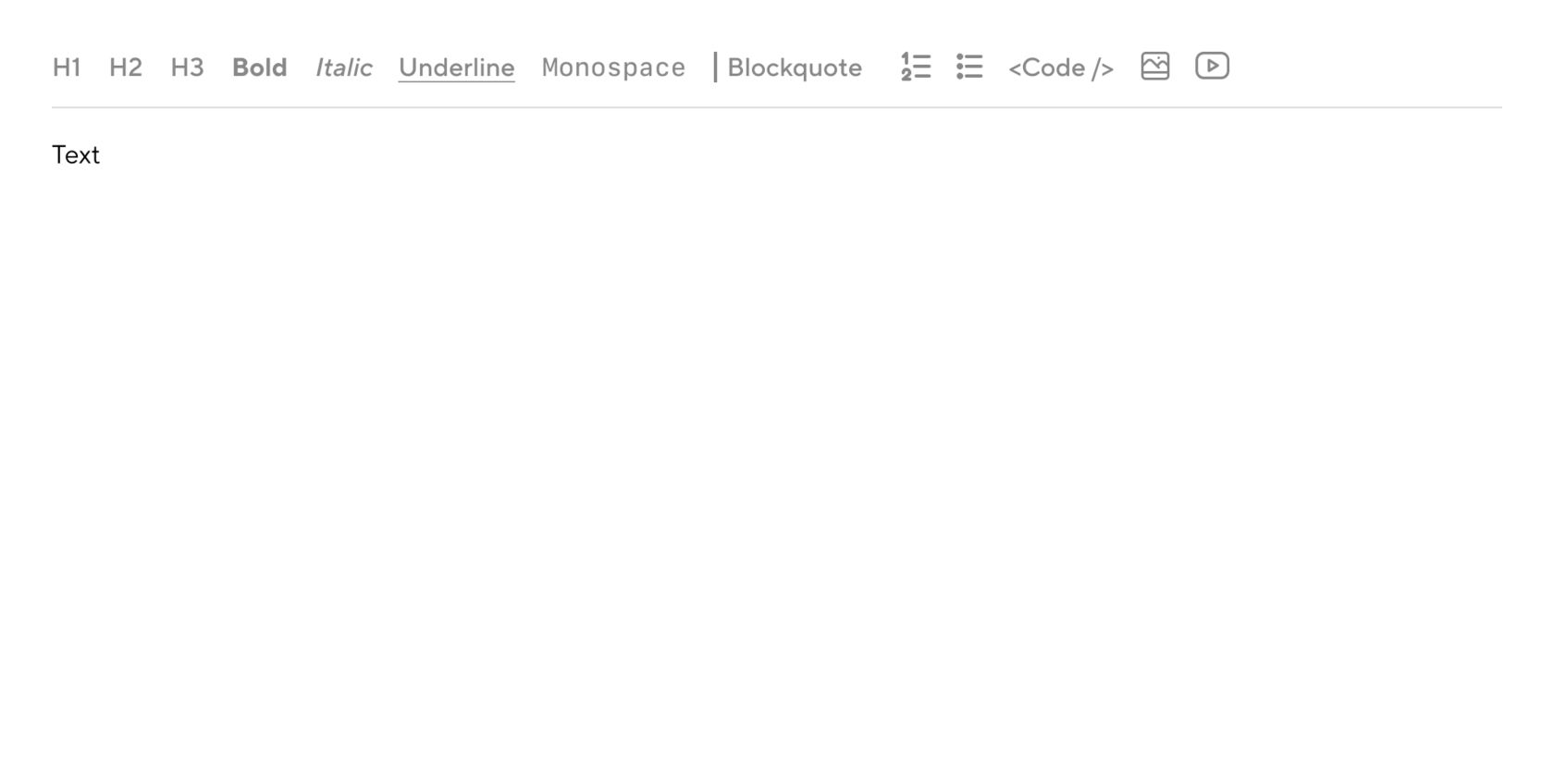Toggle Italic formatting
This screenshot has width=1554, height=784.
click(x=344, y=67)
